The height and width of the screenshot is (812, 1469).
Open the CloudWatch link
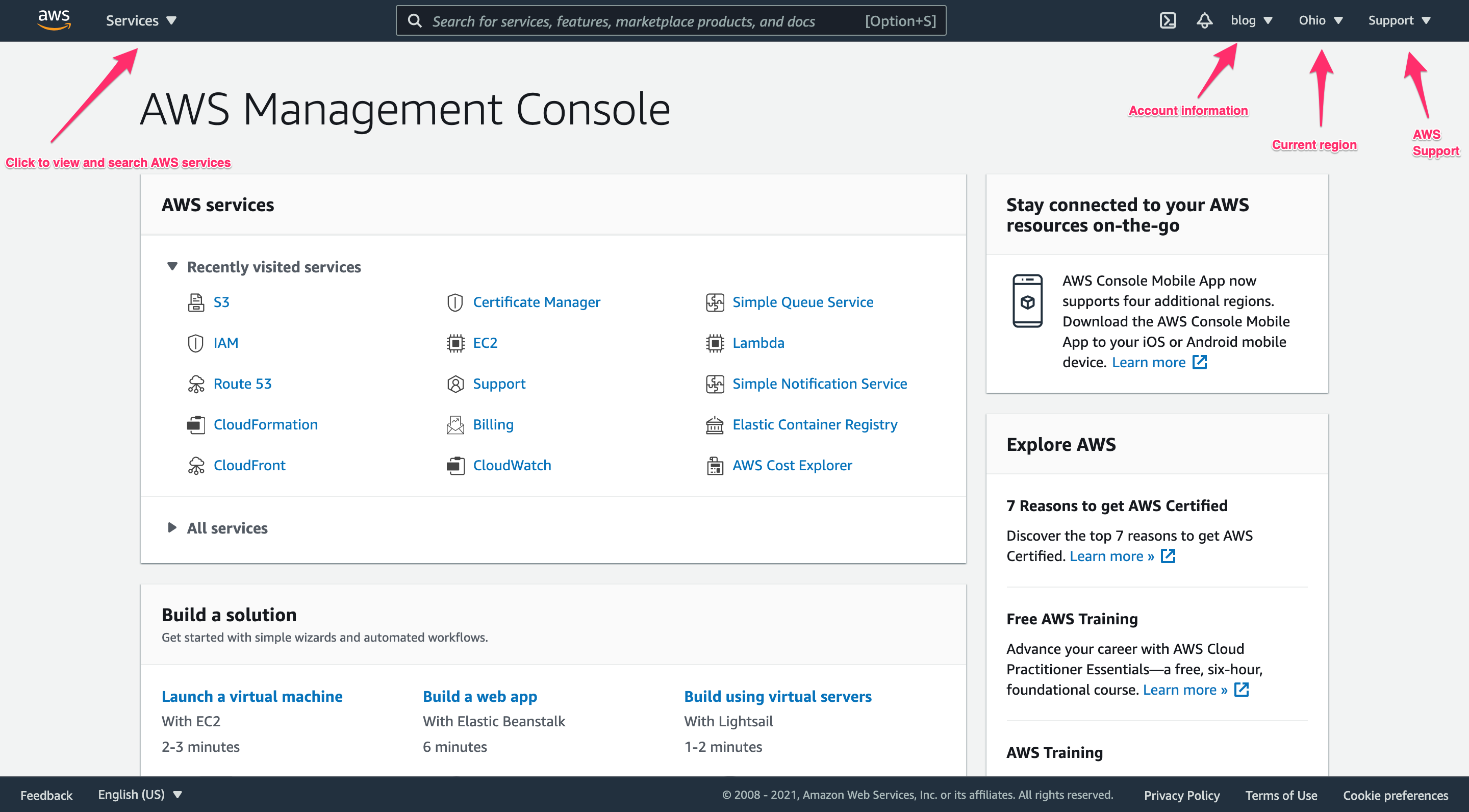pyautogui.click(x=512, y=466)
